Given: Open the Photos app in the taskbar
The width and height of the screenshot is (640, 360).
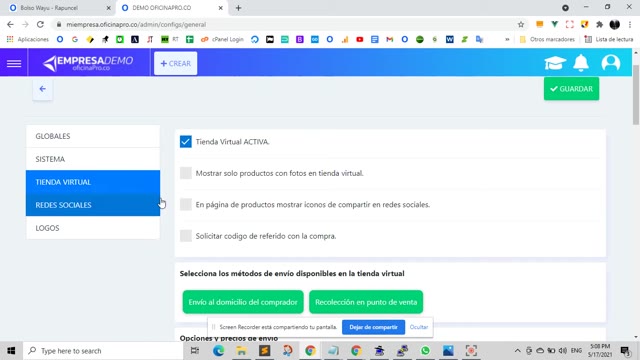Looking at the screenshot, I should click(x=448, y=351).
